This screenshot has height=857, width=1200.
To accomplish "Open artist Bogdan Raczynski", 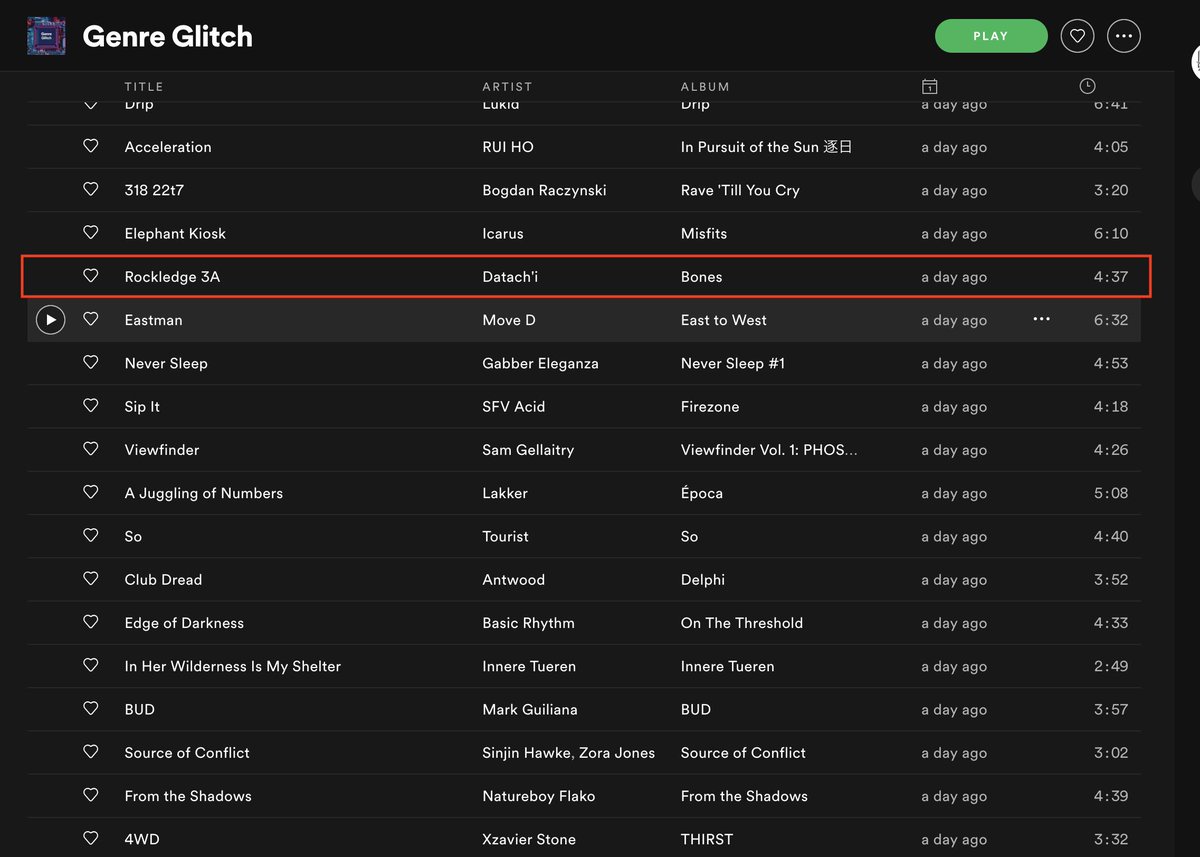I will [544, 190].
